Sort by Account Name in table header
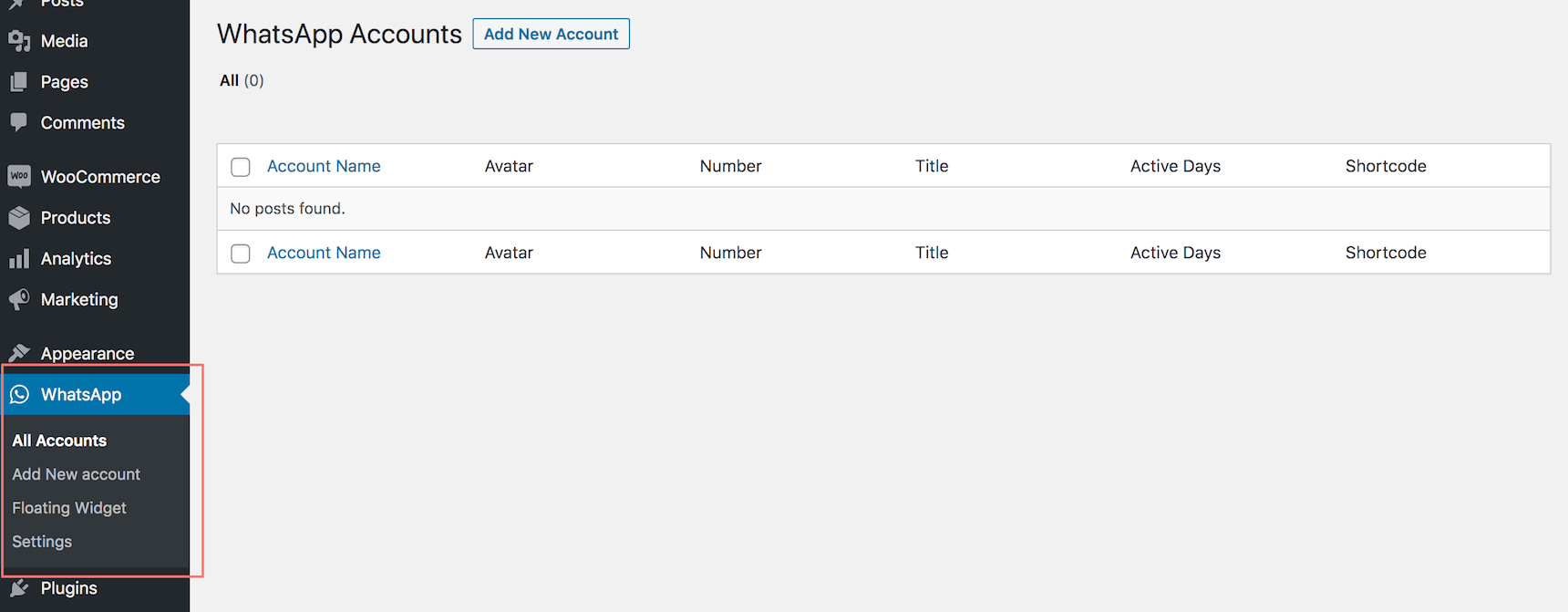The height and width of the screenshot is (612, 1568). (324, 166)
